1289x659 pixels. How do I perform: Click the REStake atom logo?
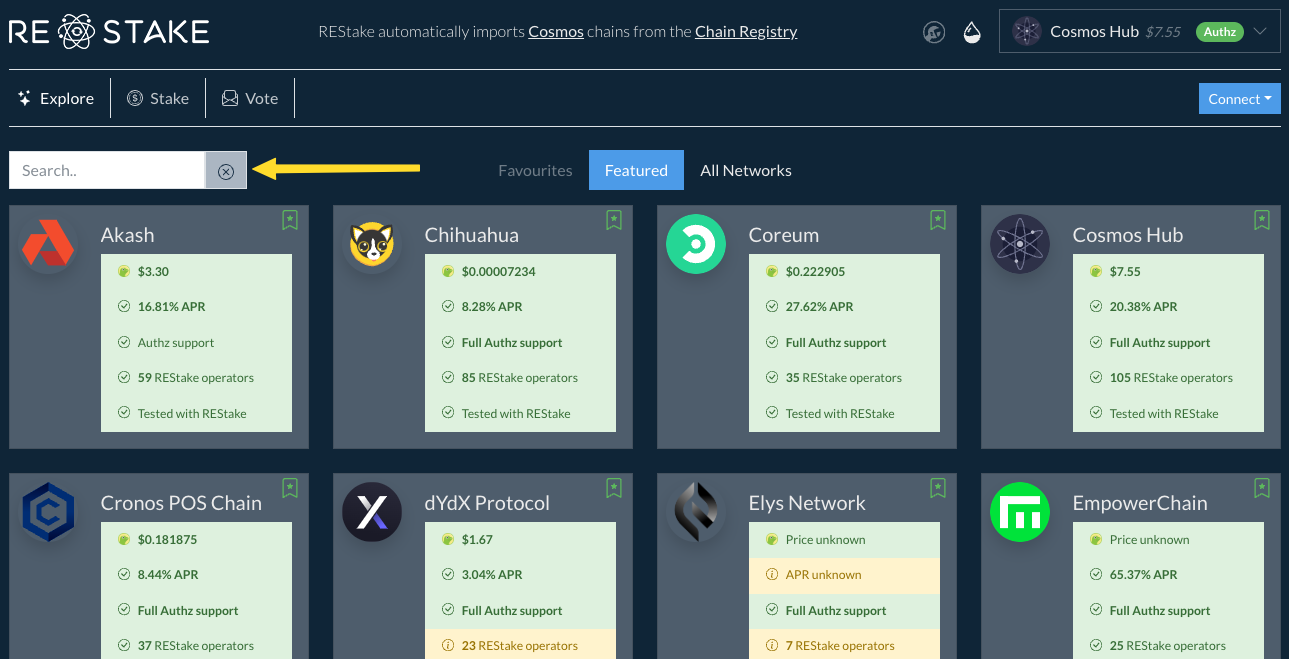click(77, 32)
